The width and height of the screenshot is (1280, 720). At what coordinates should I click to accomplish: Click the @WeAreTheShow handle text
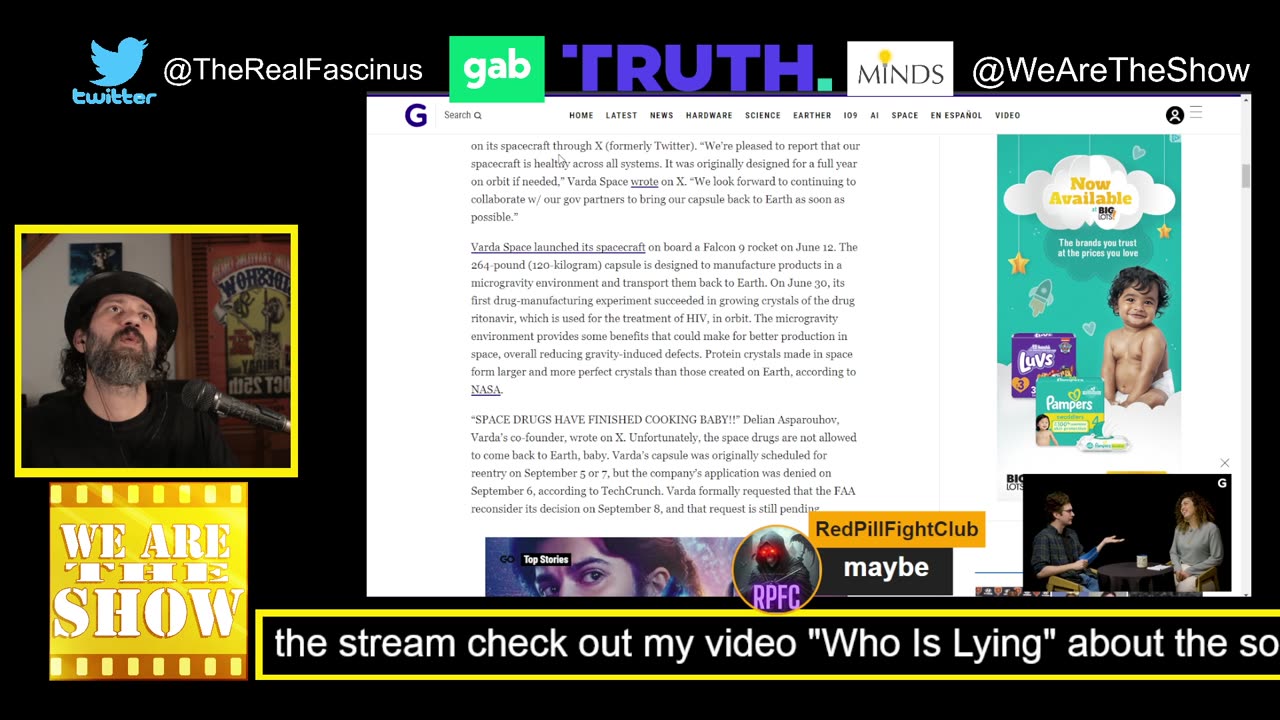(x=1111, y=70)
